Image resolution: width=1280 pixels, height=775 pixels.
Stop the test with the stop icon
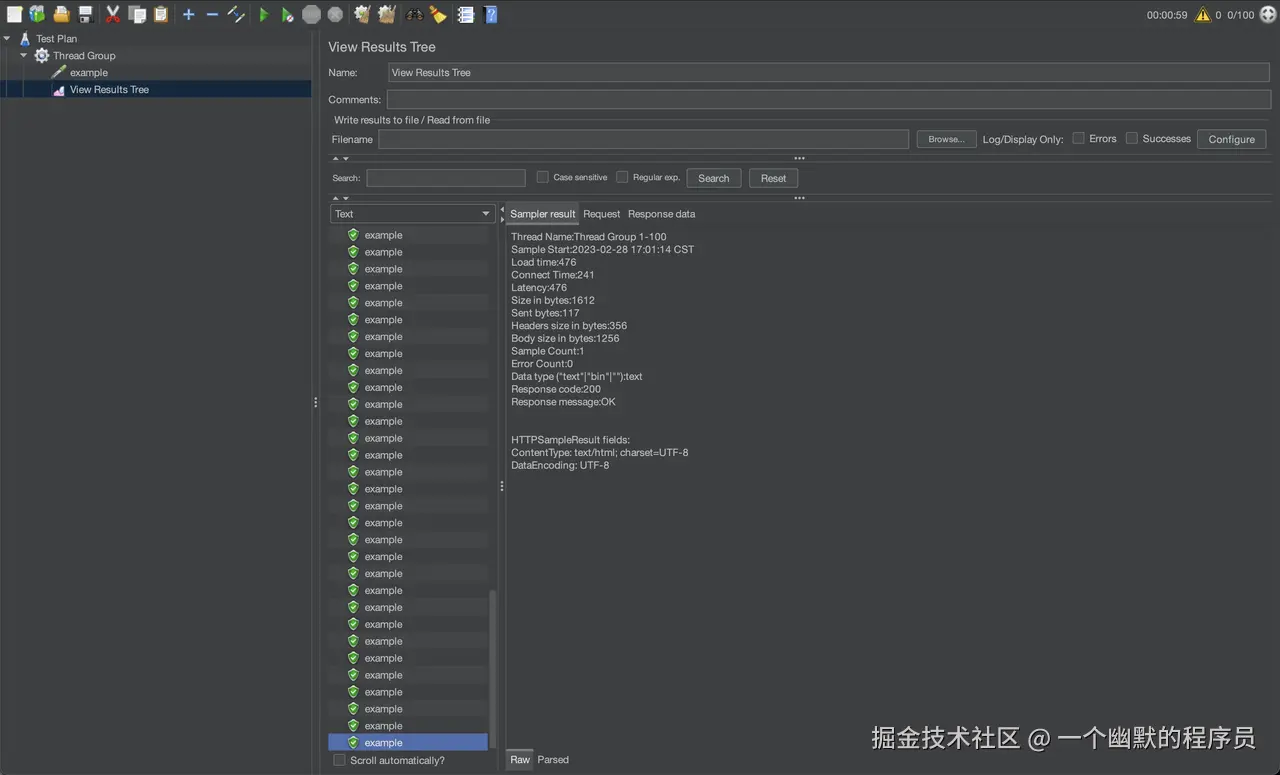tap(311, 14)
